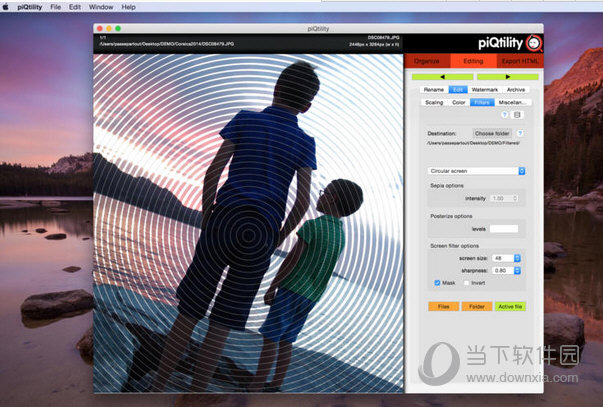The height and width of the screenshot is (407, 603).
Task: Open the Circular screen filter dropdown
Action: [x=476, y=171]
